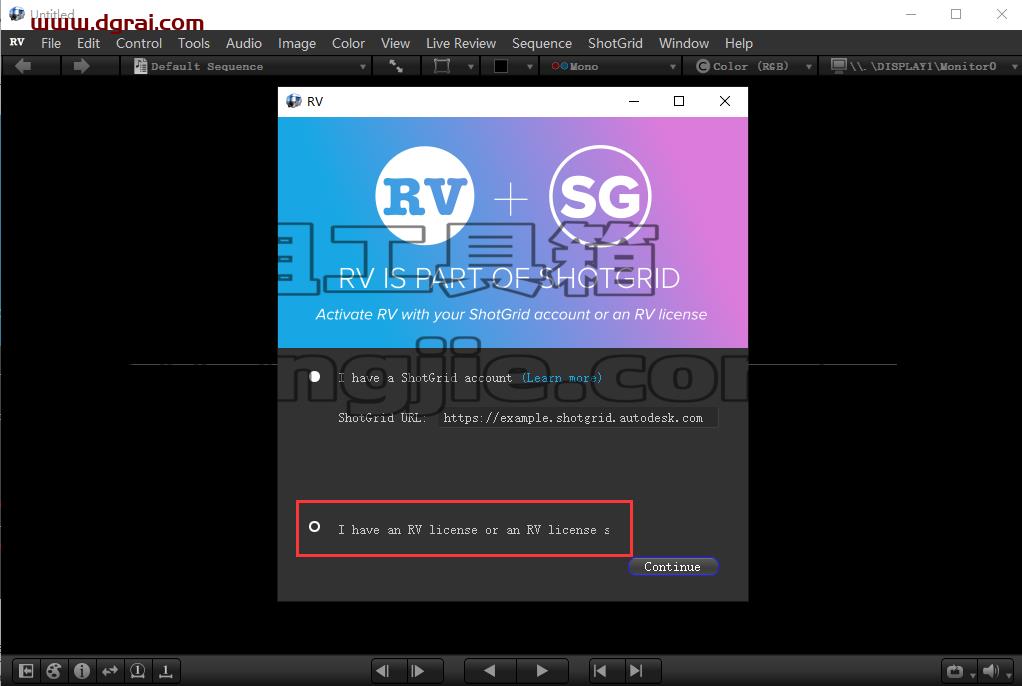
Task: Maximize the RV activation dialog
Action: (679, 101)
